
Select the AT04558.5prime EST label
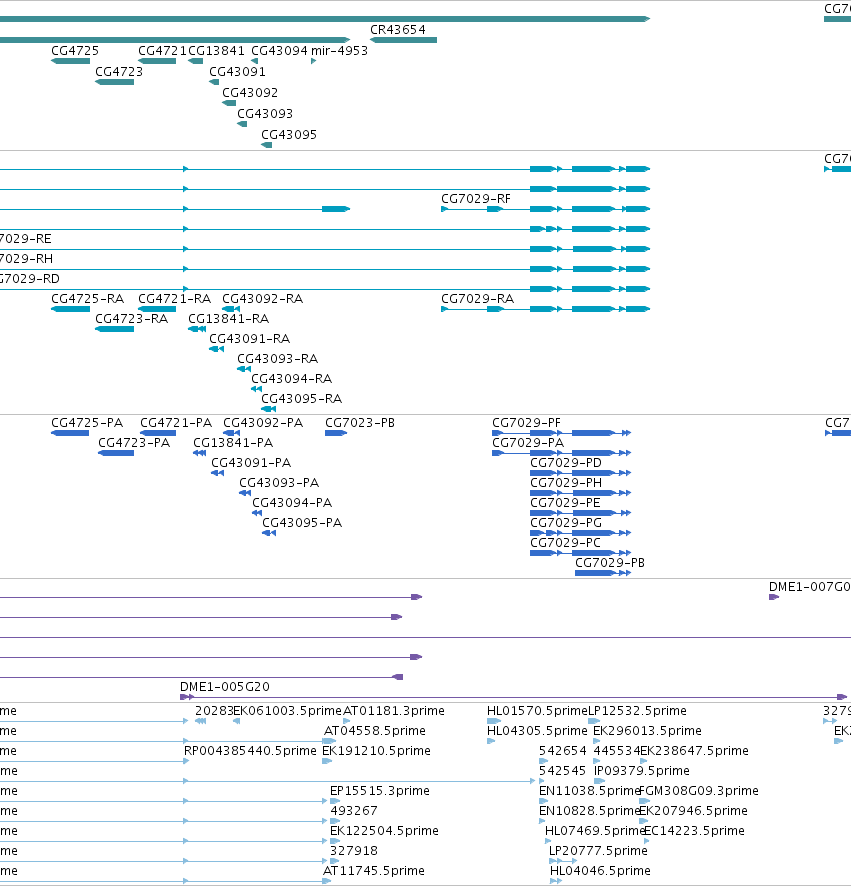point(375,731)
